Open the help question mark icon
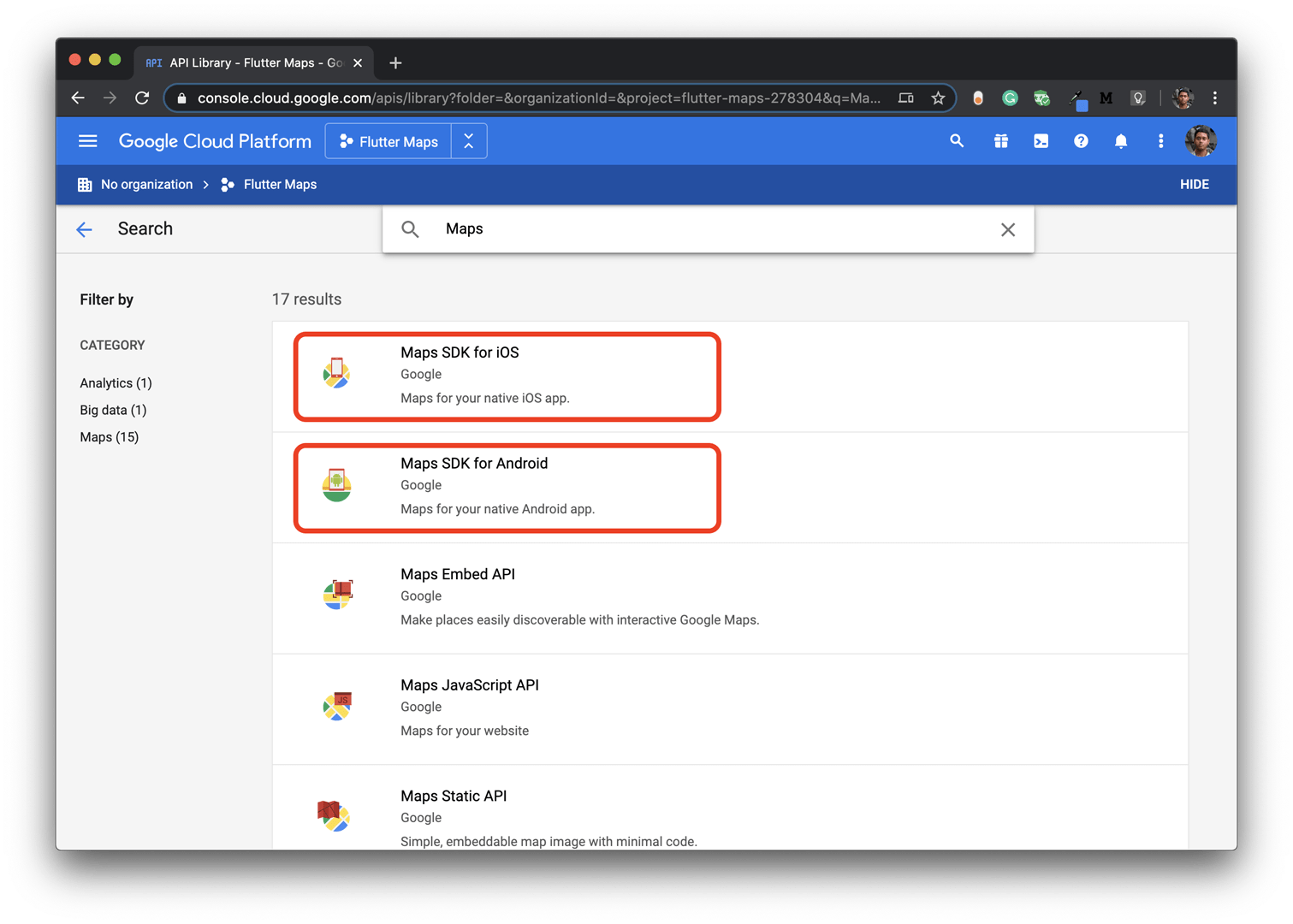 tap(1081, 141)
